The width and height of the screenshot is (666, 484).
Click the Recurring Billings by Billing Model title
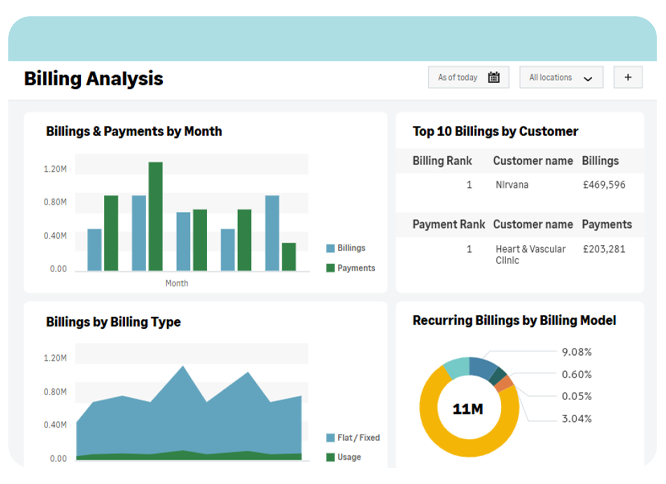point(514,320)
